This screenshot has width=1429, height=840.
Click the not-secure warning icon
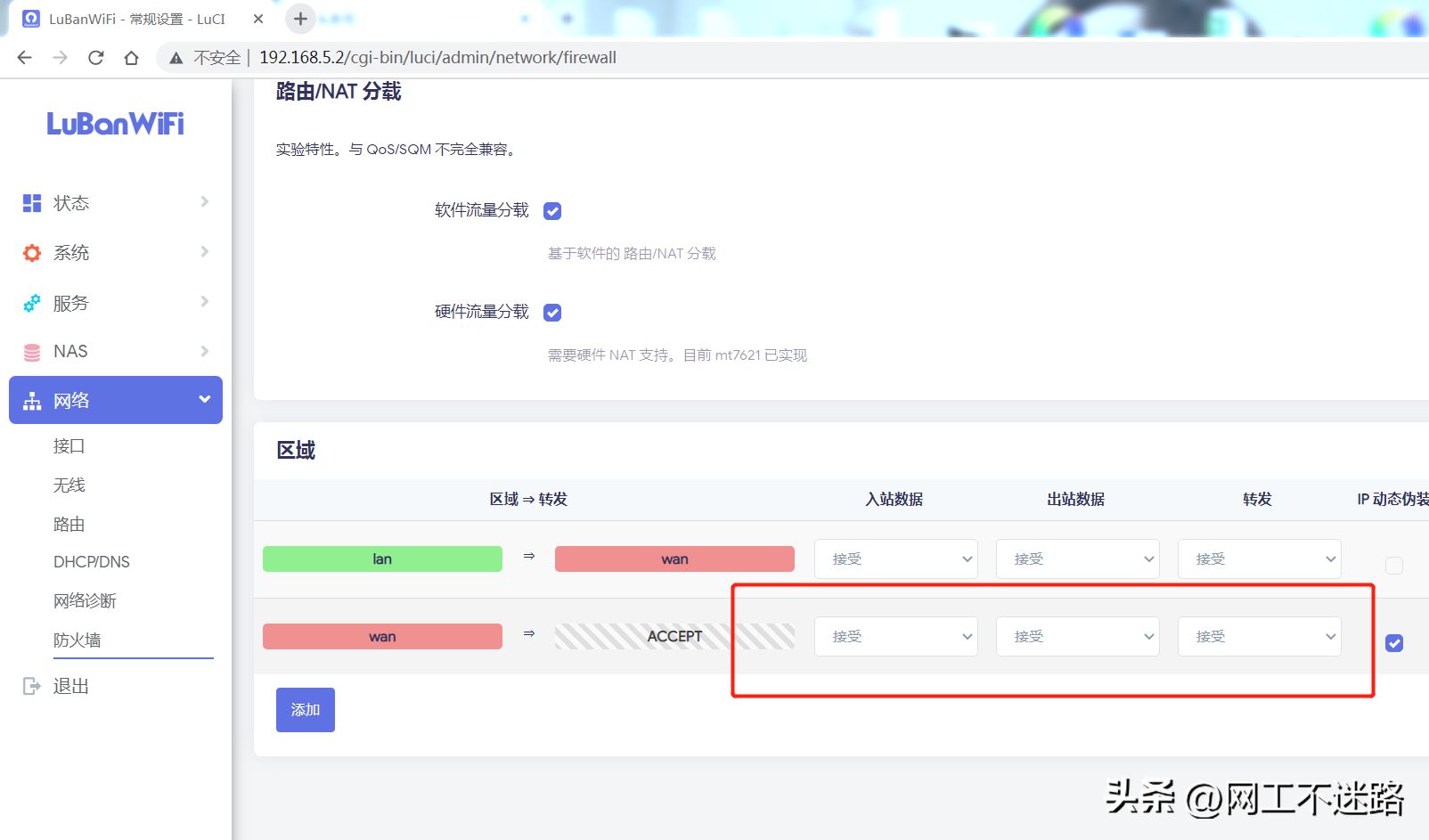[x=176, y=58]
